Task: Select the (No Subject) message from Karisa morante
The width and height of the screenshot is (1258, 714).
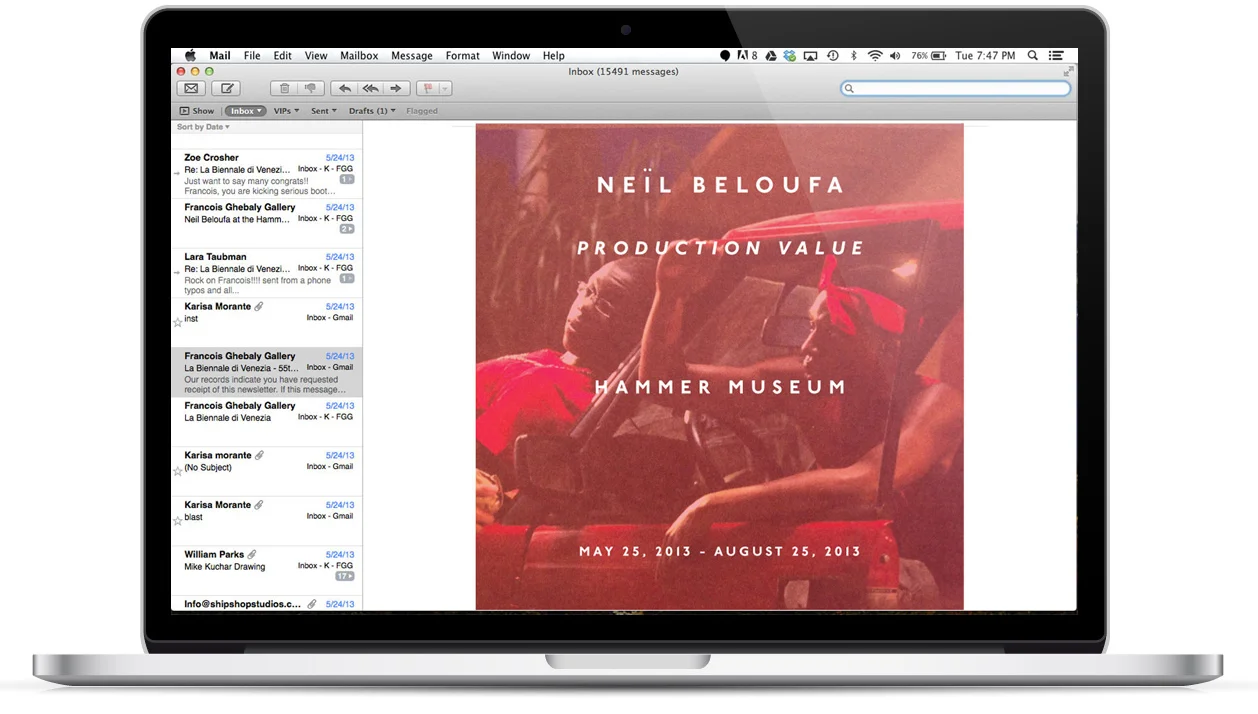Action: pos(267,472)
